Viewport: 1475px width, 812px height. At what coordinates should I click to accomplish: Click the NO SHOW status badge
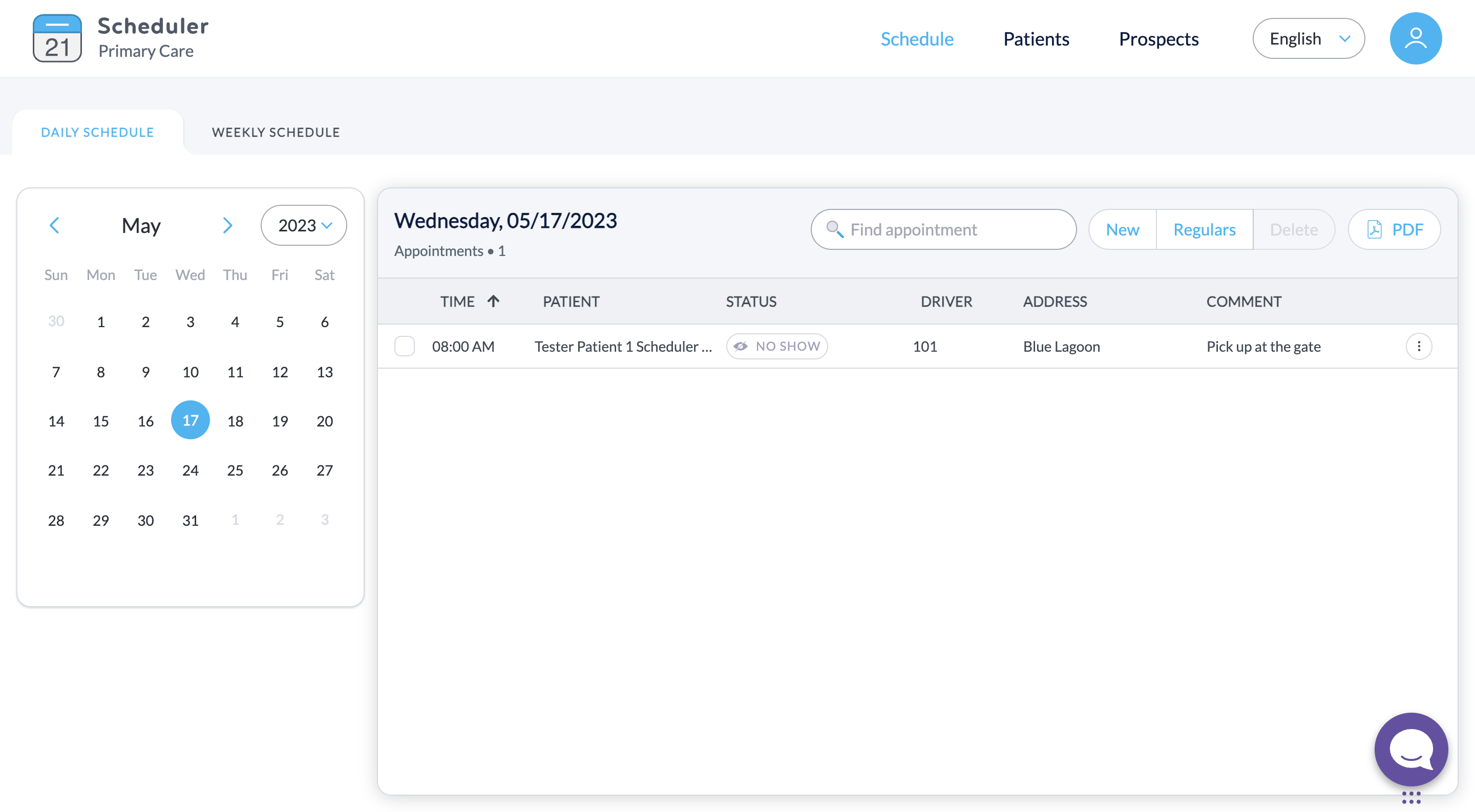[776, 346]
